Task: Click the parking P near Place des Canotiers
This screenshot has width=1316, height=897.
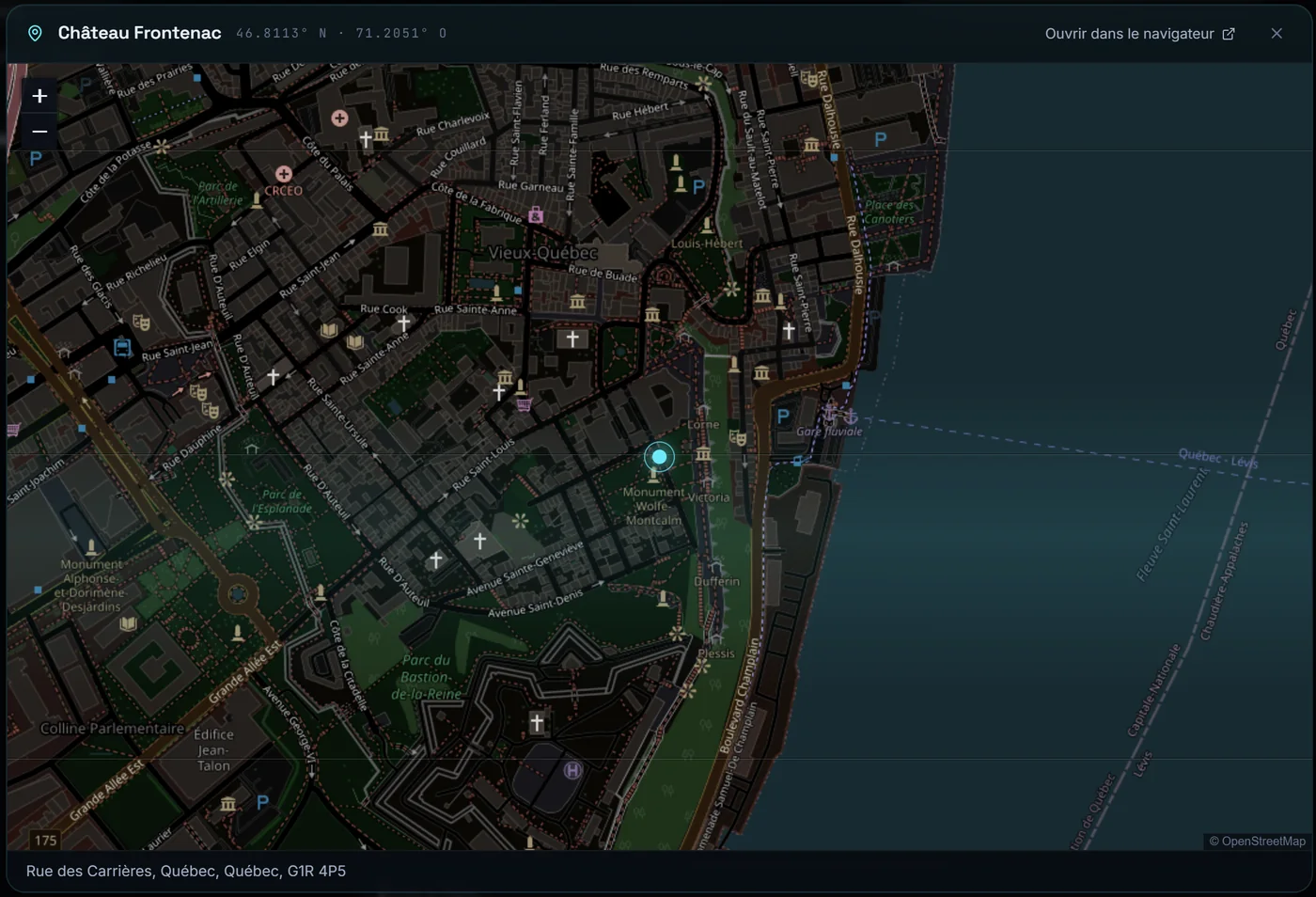Action: (x=880, y=140)
